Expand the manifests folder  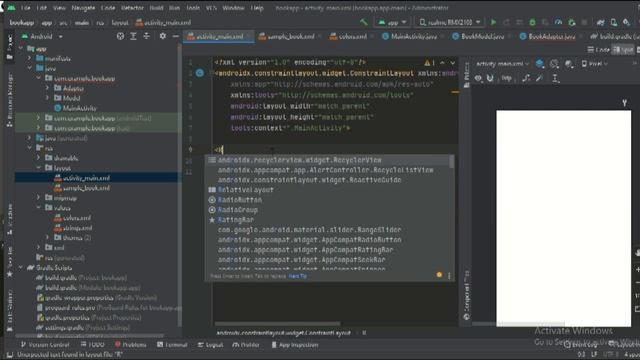29,58
